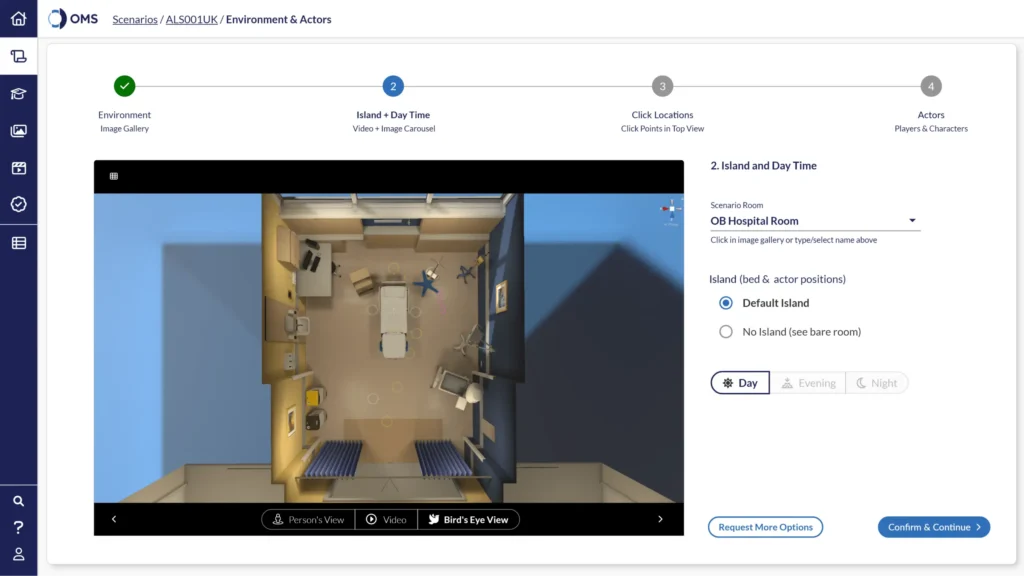
Task: Select the Default Island radio button
Action: pyautogui.click(x=725, y=303)
